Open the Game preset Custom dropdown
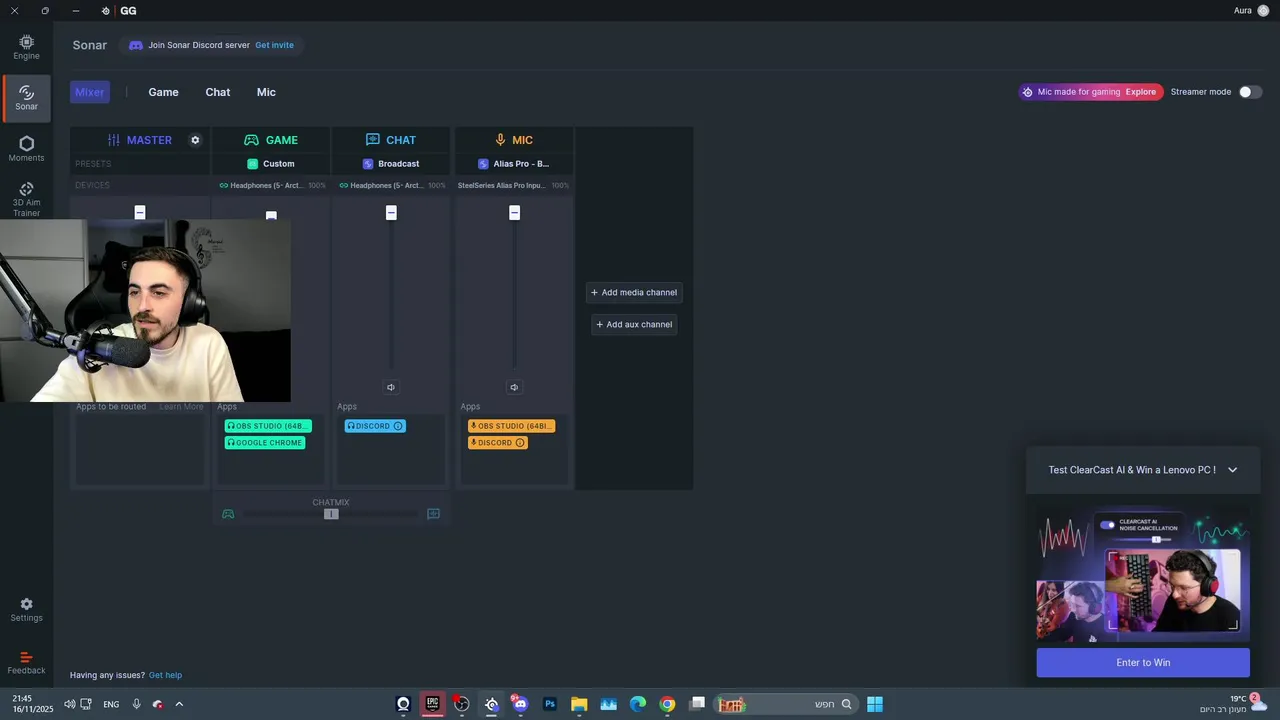 (271, 164)
